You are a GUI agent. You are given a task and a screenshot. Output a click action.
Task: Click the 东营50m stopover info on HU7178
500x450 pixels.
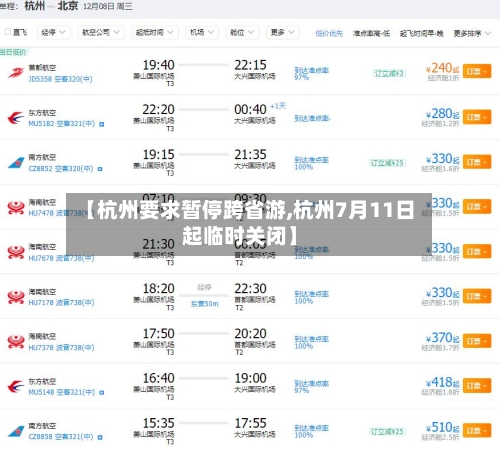tap(204, 304)
